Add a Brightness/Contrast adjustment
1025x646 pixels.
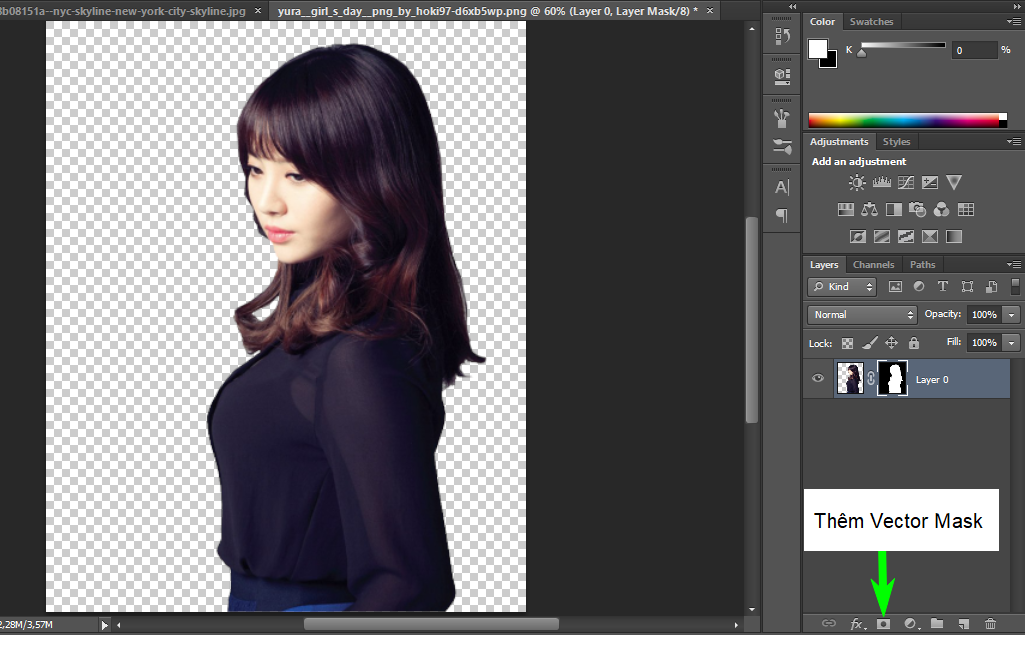click(857, 183)
